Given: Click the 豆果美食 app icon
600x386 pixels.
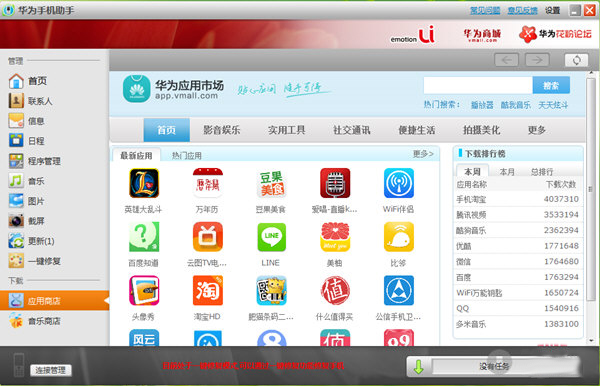Looking at the screenshot, I should 271,183.
